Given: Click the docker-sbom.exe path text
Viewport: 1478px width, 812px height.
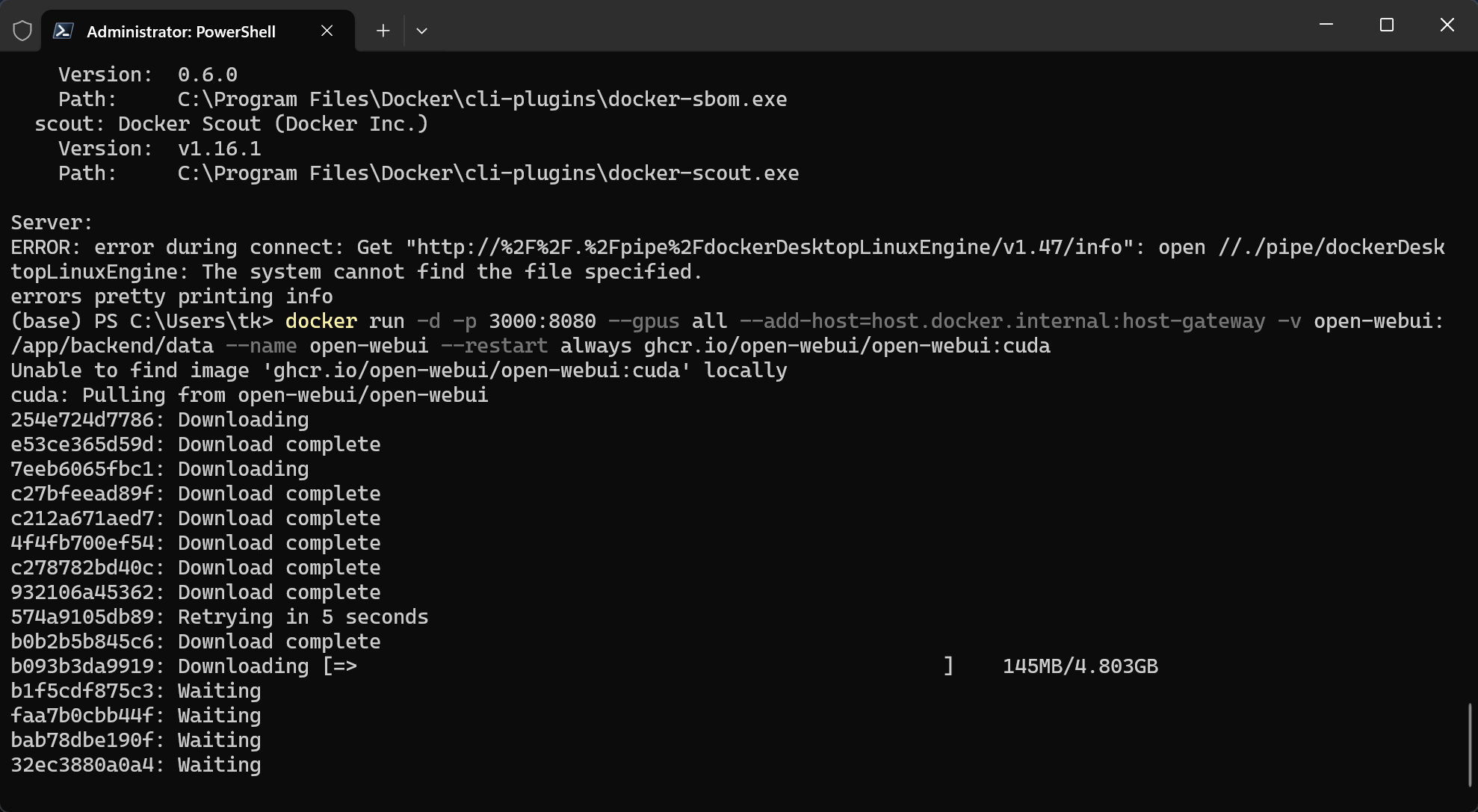Looking at the screenshot, I should click(482, 99).
